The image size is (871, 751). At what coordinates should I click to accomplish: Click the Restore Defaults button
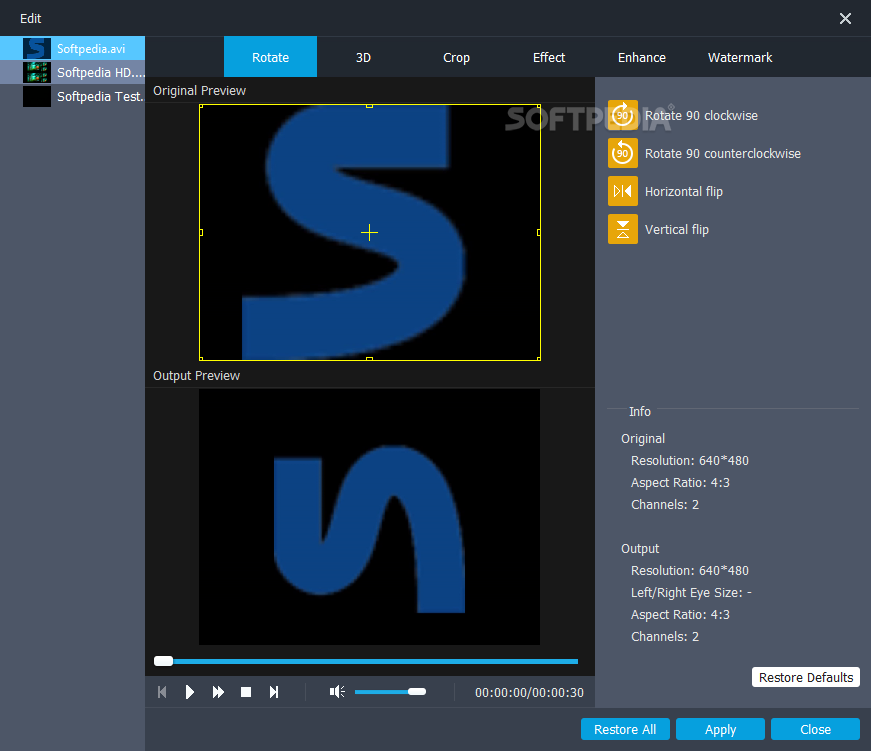(806, 677)
